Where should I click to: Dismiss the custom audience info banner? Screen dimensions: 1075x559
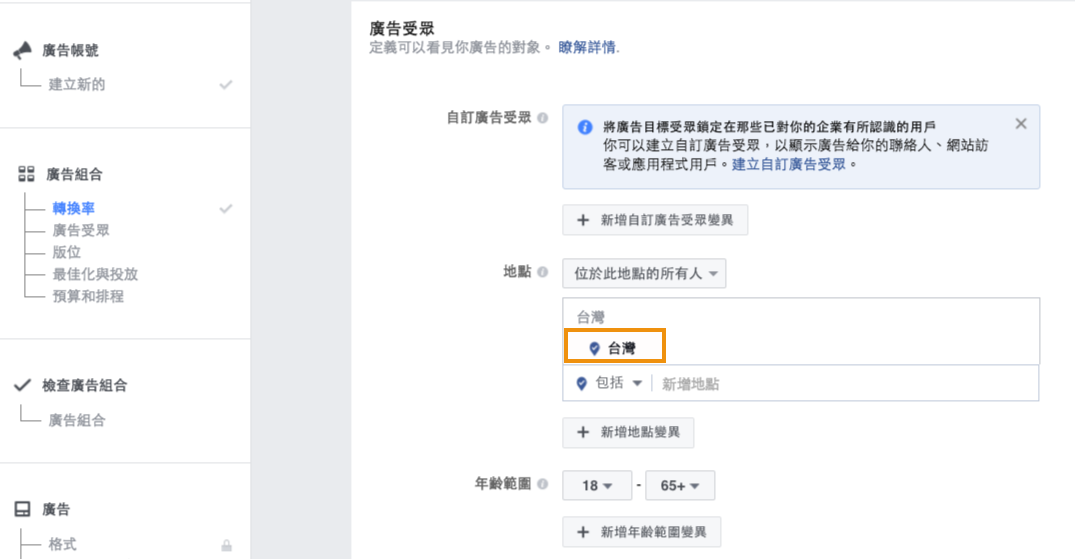point(1020,124)
